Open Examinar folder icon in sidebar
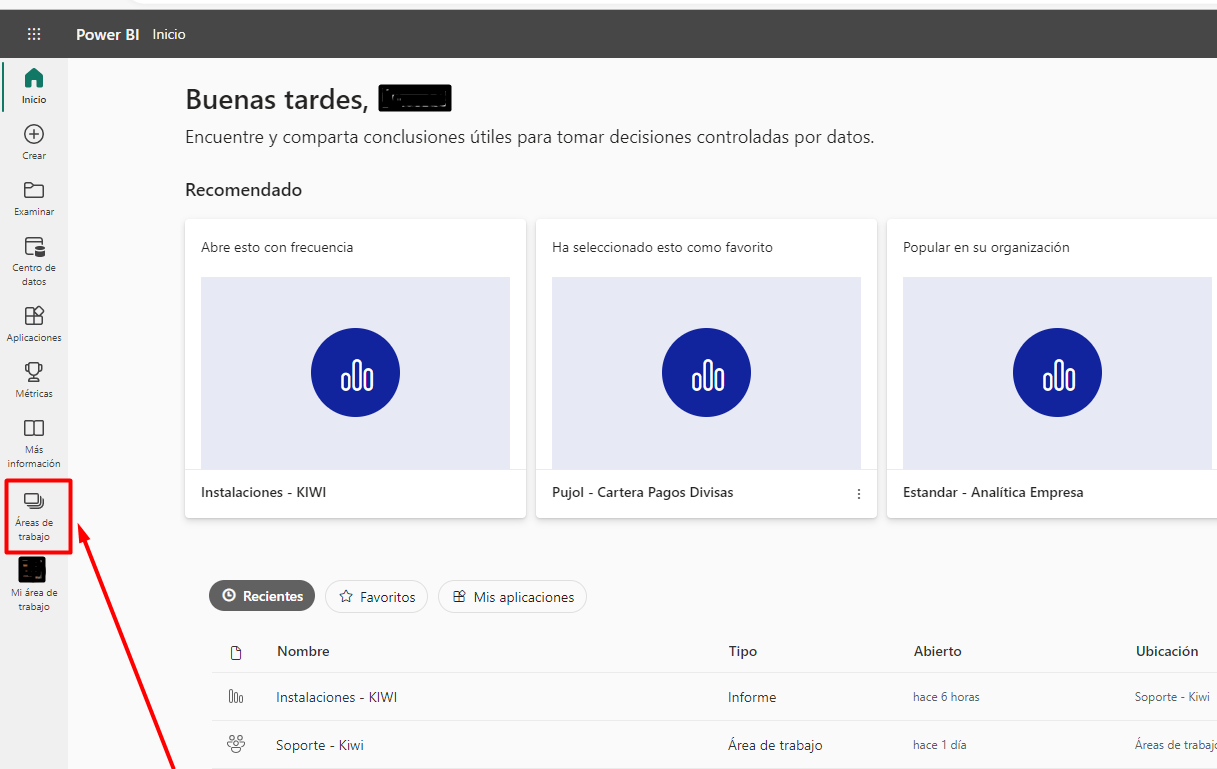Viewport: 1217px width, 769px height. [x=34, y=190]
